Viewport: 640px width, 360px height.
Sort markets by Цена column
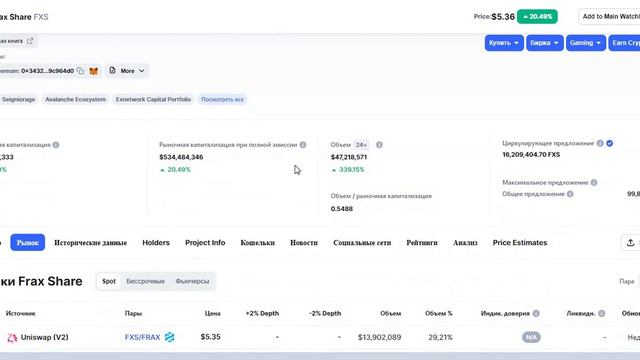coord(213,313)
